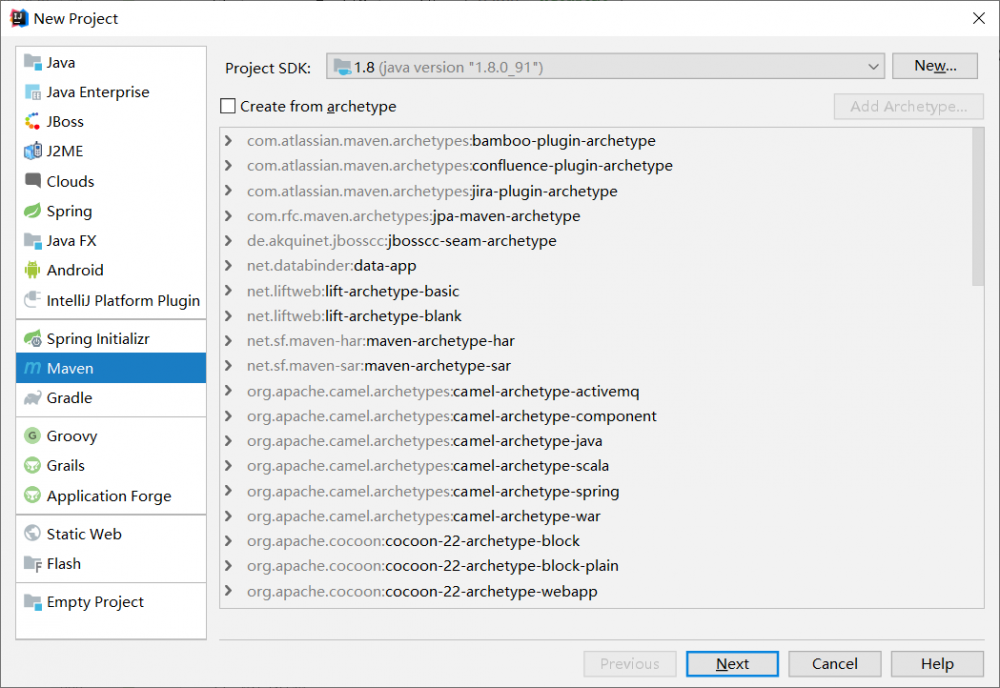
Task: Select the Gradle elephant icon
Action: (x=33, y=398)
